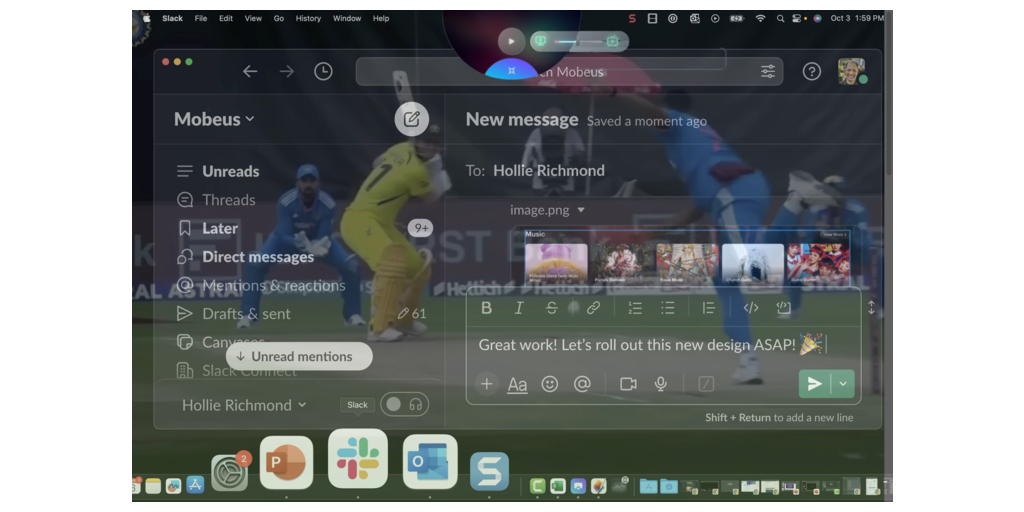Click the Unread mentions button
The width and height of the screenshot is (1024, 512).
299,356
